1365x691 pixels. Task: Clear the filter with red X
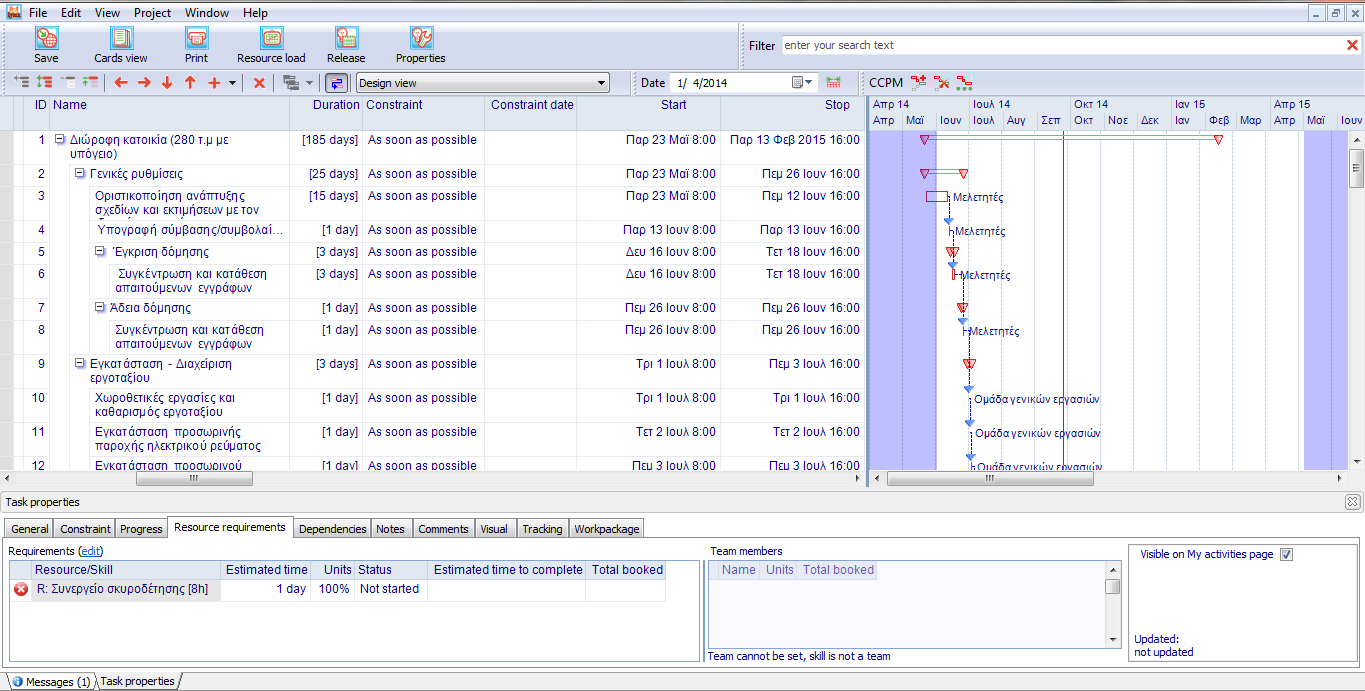coord(1353,45)
